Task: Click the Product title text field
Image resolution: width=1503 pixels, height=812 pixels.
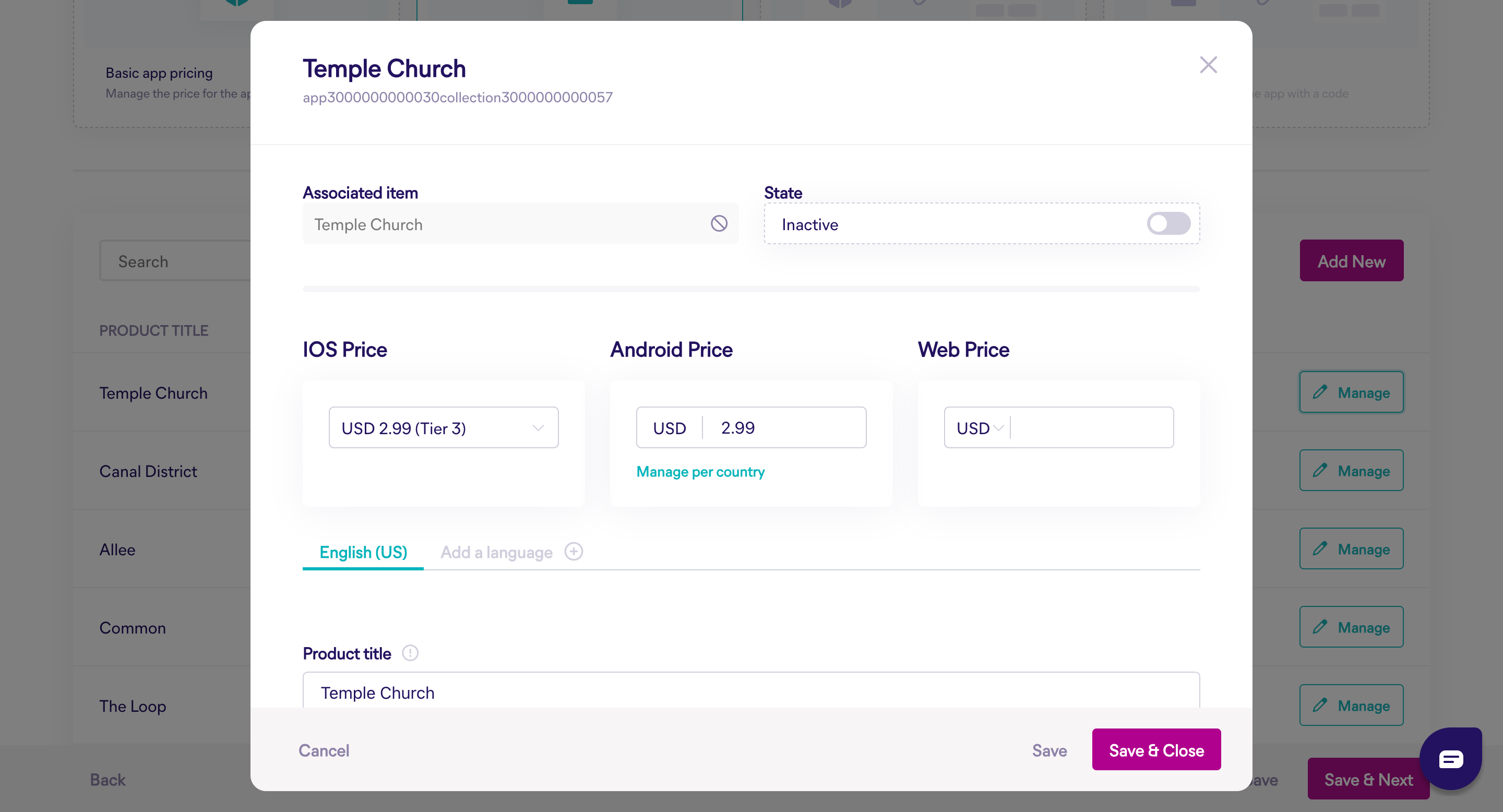Action: click(x=751, y=692)
